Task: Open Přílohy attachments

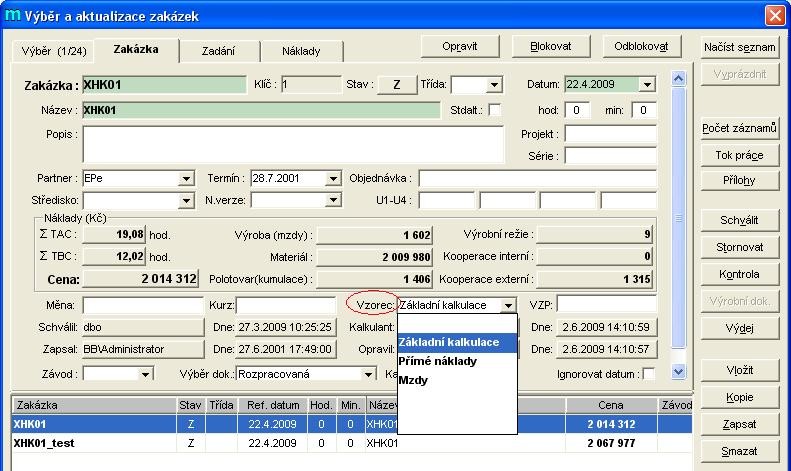Action: pyautogui.click(x=740, y=181)
